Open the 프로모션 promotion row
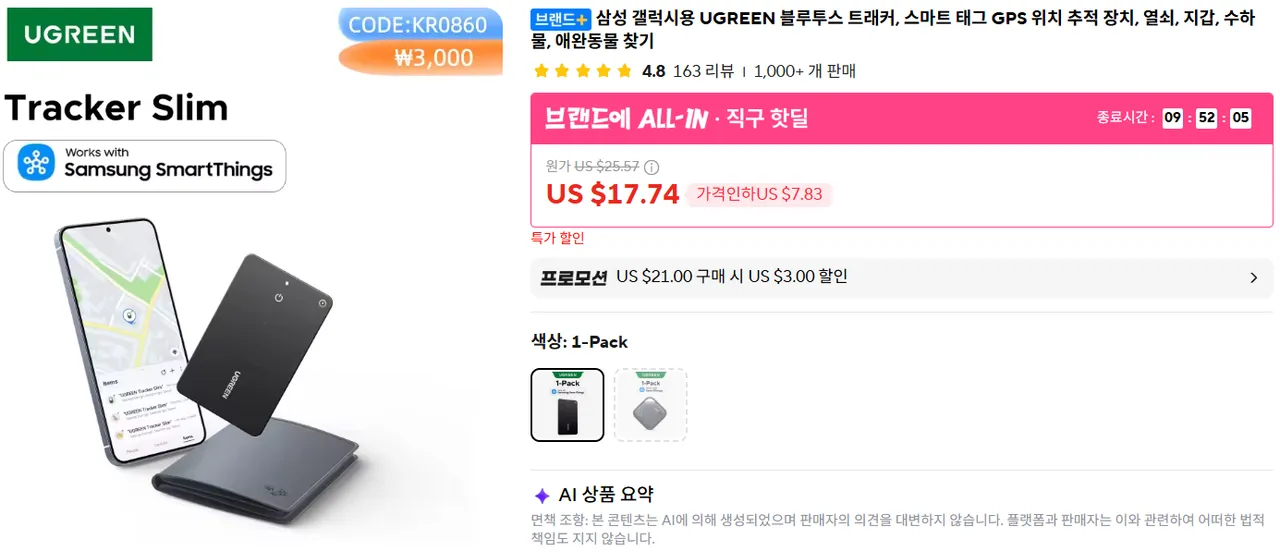1280x554 pixels. point(901,278)
